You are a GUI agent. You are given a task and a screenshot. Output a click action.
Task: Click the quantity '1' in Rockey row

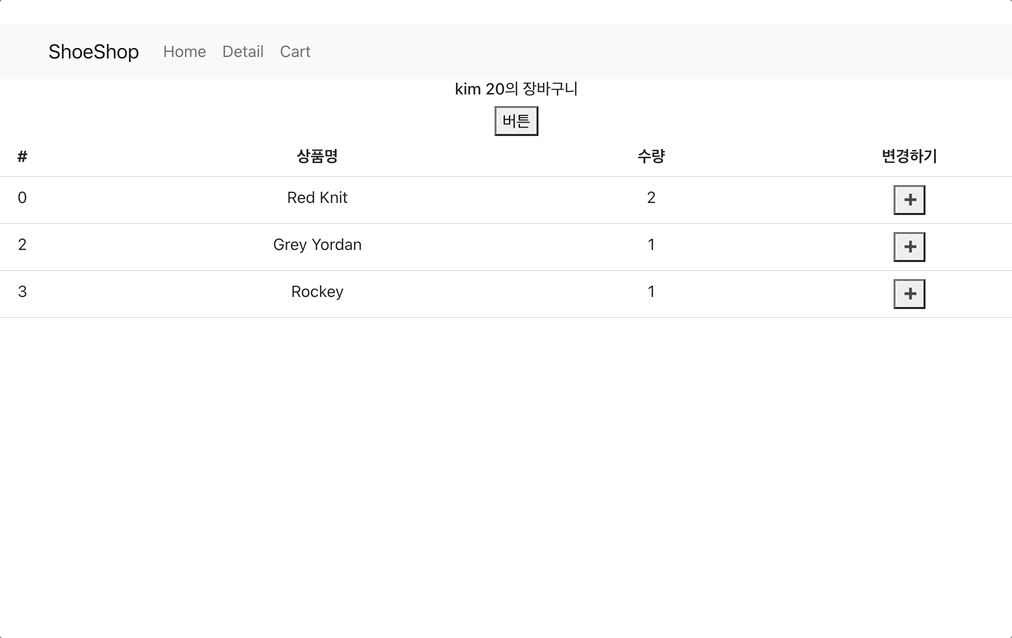(x=651, y=292)
